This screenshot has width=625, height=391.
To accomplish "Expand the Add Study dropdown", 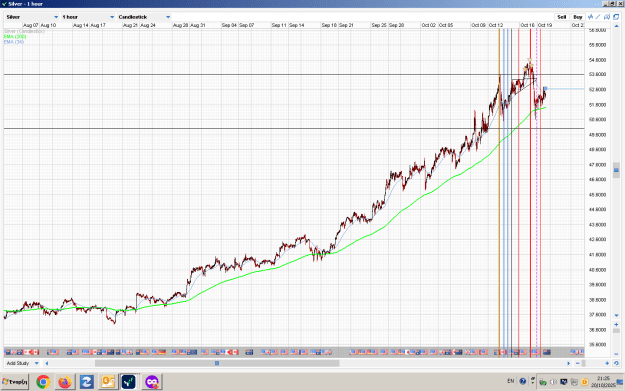I will (x=22, y=363).
